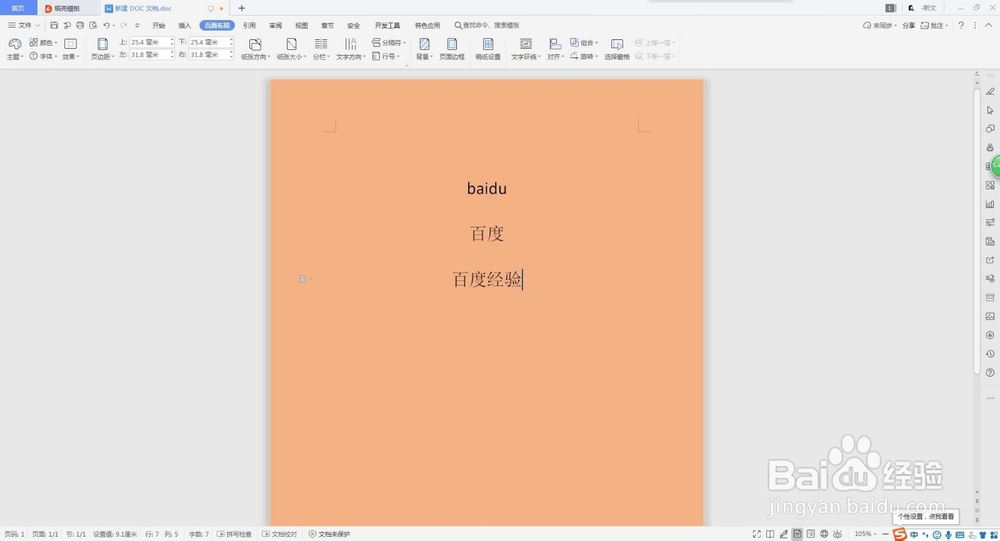The image size is (1000, 541).
Task: Click the 对齐 (Align) icon
Action: [x=555, y=44]
